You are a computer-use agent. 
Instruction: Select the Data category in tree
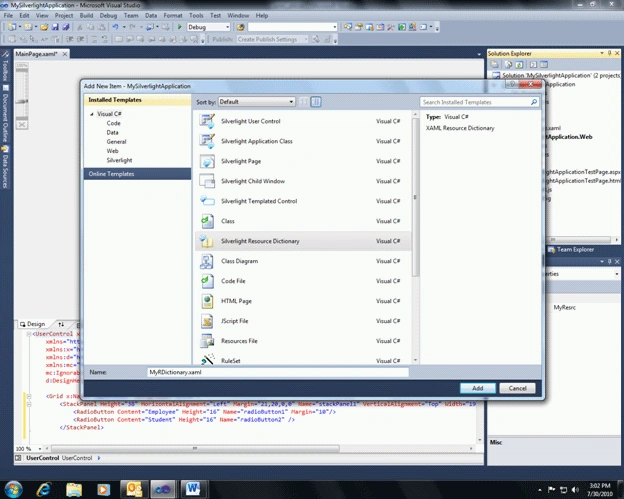(x=112, y=133)
